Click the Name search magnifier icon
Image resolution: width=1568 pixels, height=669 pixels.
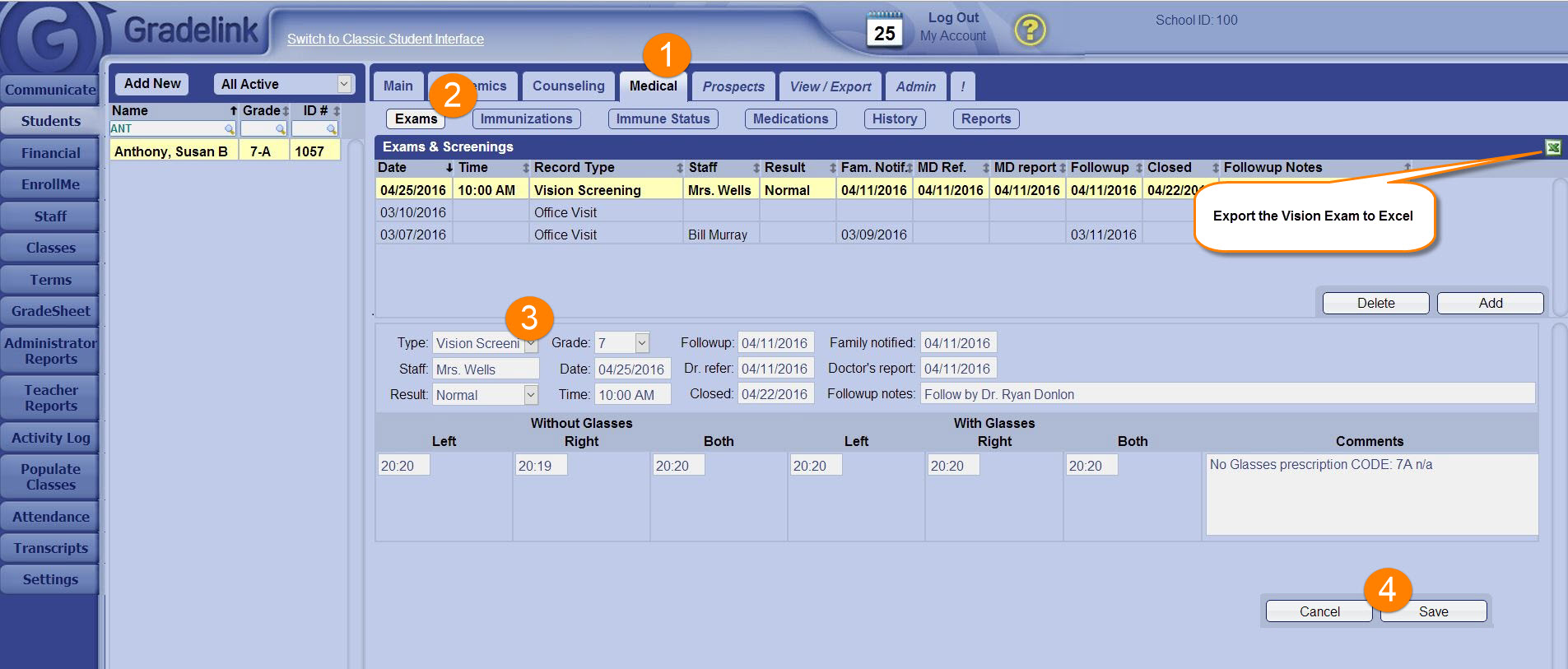click(230, 129)
